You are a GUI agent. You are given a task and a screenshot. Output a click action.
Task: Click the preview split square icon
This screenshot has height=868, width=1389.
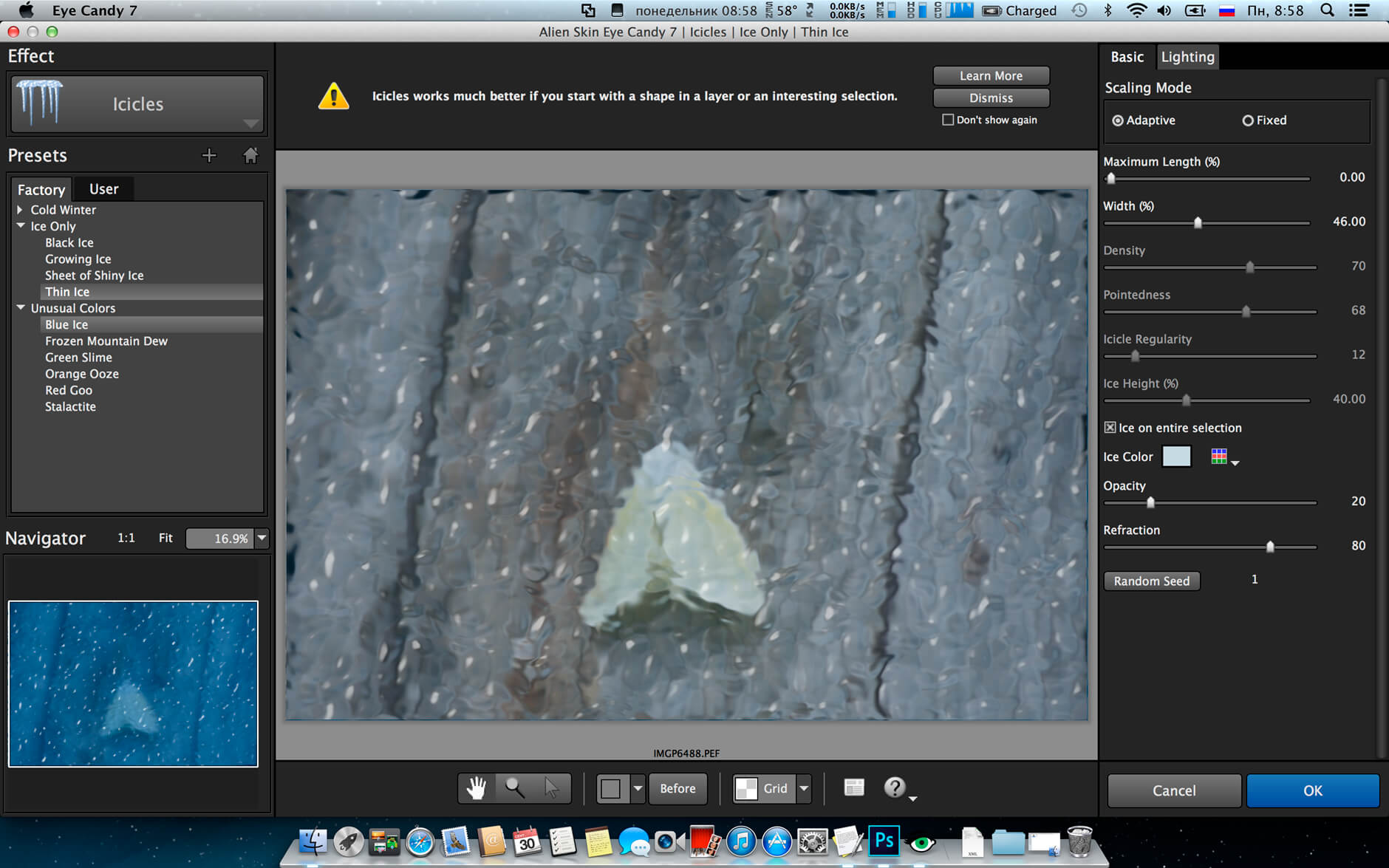click(612, 788)
